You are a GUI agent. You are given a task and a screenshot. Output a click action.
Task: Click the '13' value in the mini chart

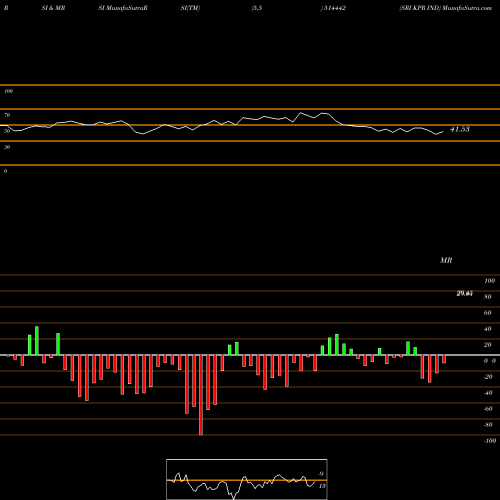322,486
